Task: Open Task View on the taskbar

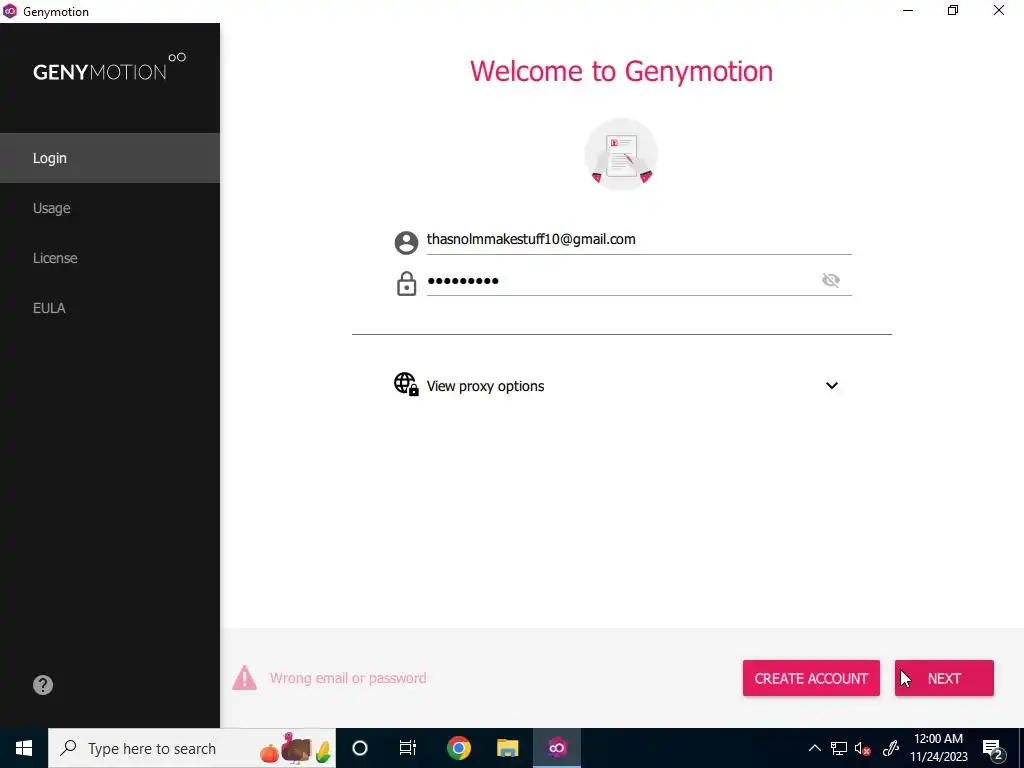Action: pyautogui.click(x=408, y=748)
